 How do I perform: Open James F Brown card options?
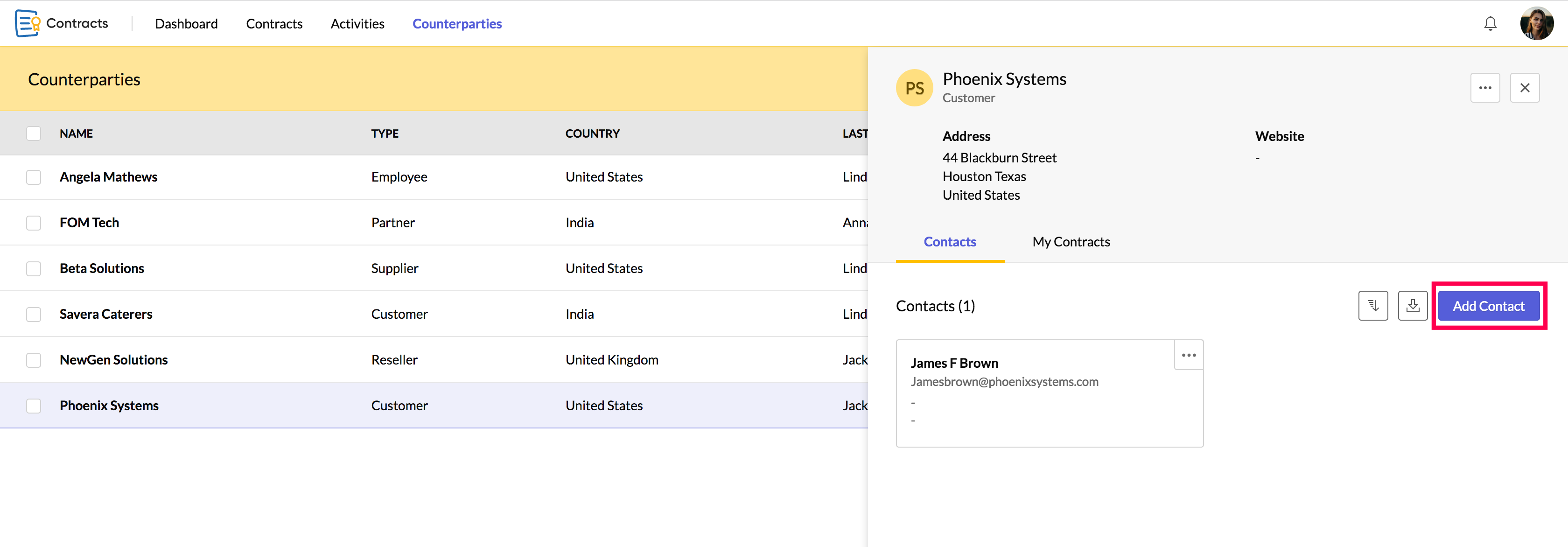point(1188,355)
